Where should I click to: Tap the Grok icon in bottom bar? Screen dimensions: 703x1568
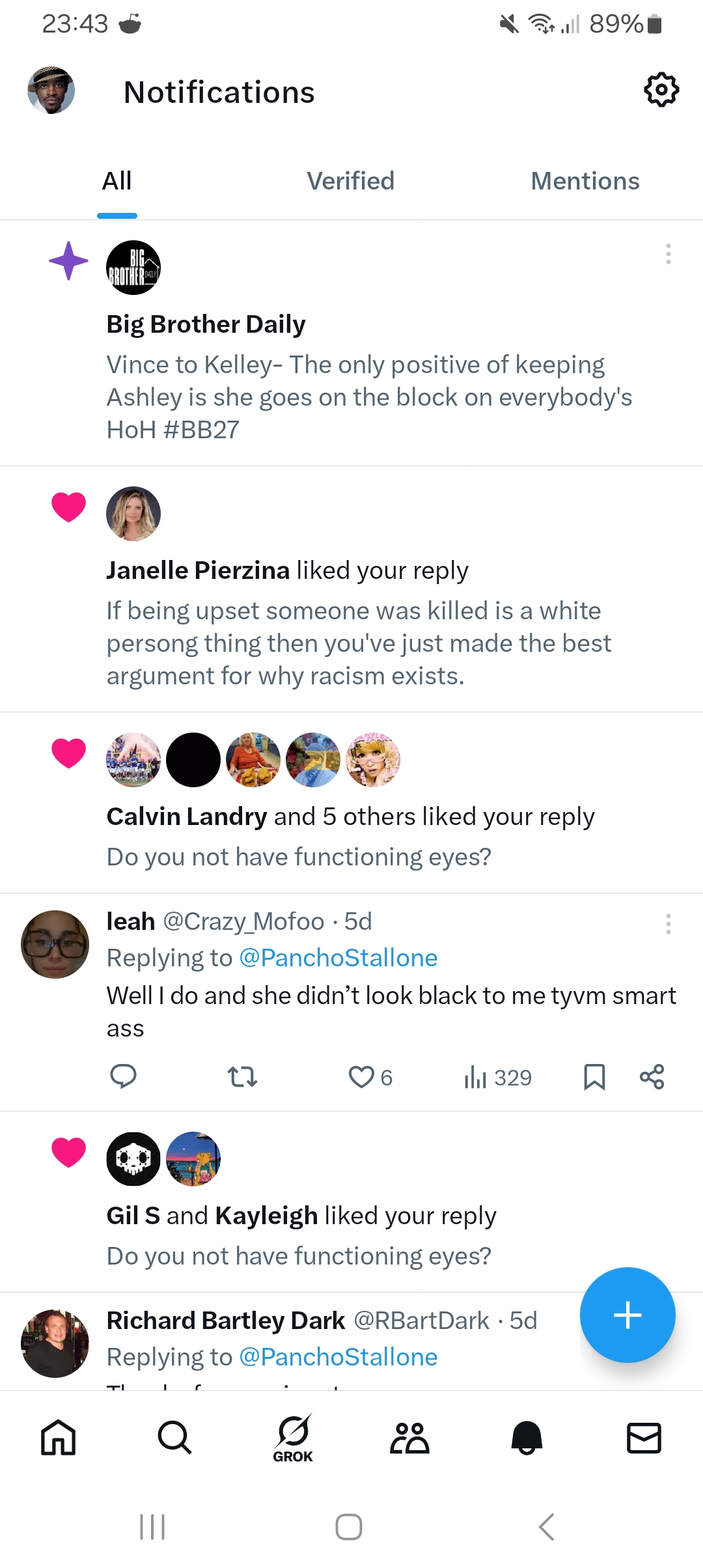pyautogui.click(x=293, y=1438)
